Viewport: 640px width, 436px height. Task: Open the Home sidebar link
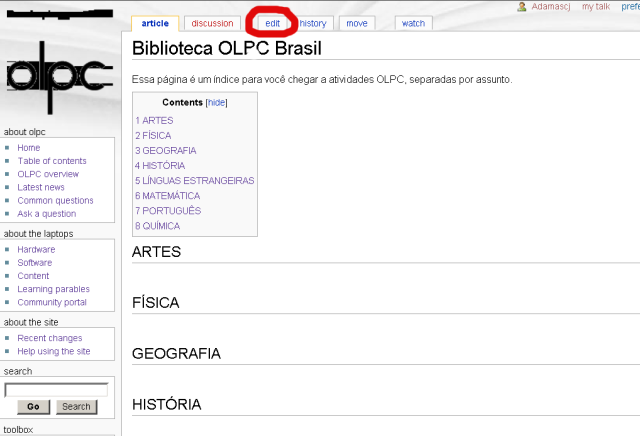click(29, 148)
